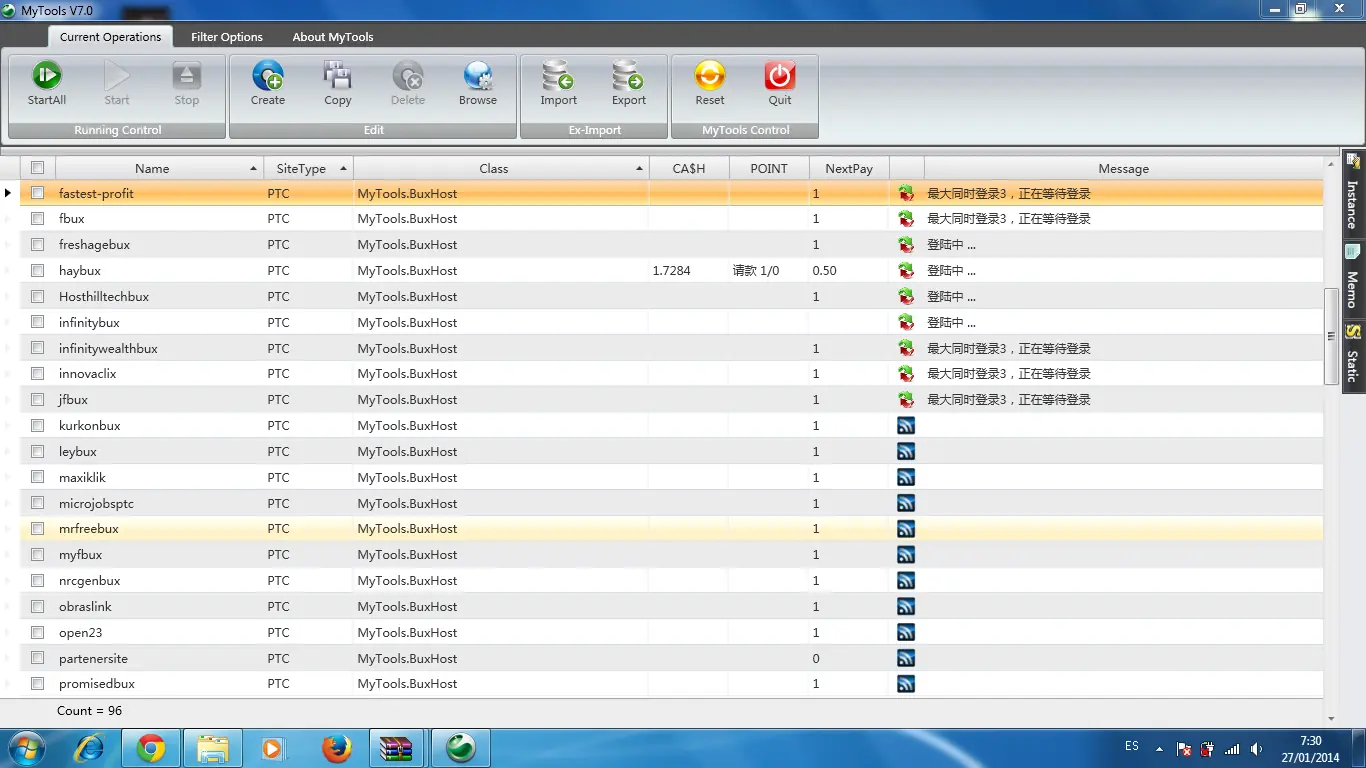Click the blue feed icon in the open23 row

click(x=906, y=633)
